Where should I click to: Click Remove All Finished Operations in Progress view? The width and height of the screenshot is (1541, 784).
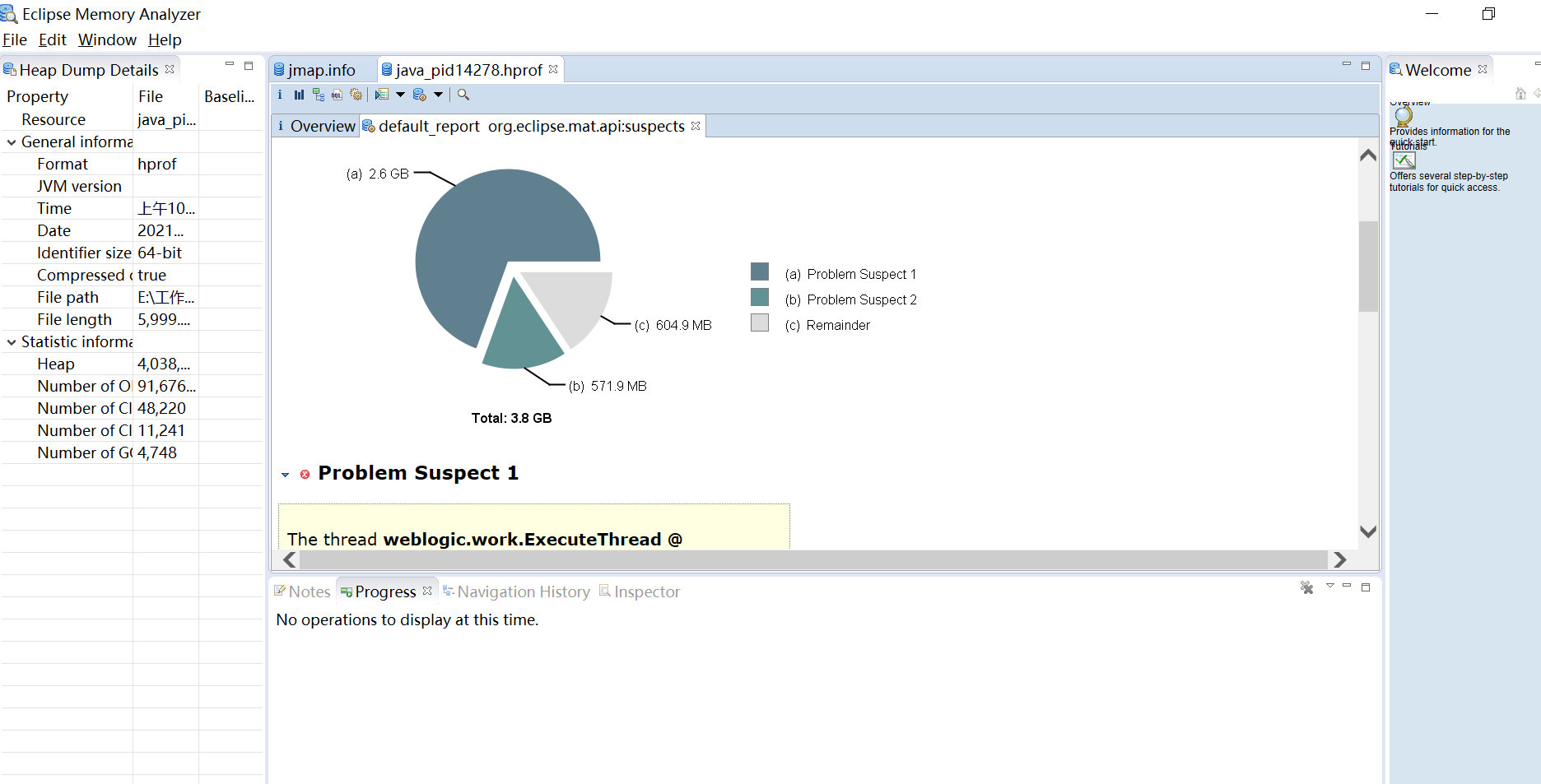(x=1307, y=588)
